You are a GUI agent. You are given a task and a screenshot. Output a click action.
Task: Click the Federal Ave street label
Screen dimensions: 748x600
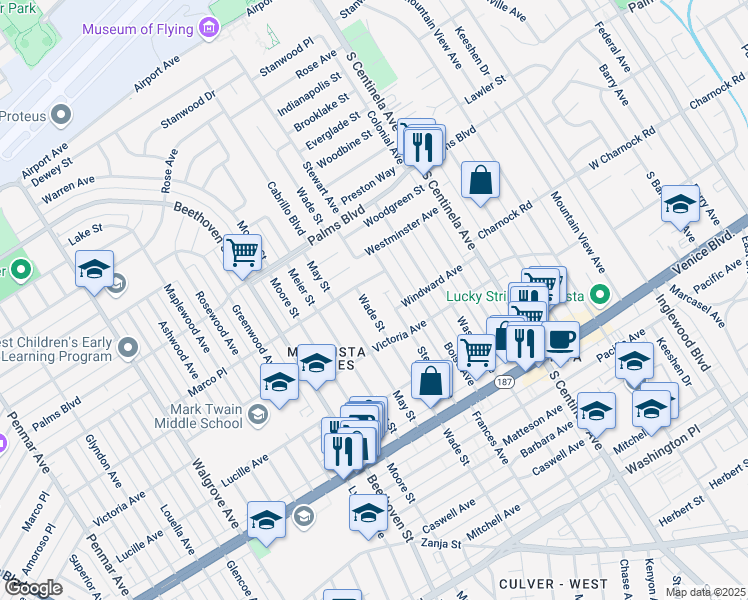click(x=613, y=46)
